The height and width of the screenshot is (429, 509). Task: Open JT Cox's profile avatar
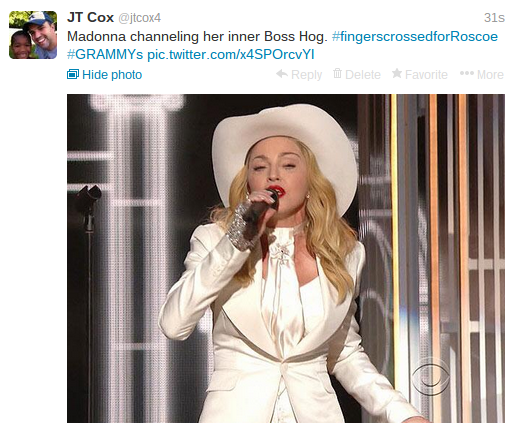[x=33, y=35]
